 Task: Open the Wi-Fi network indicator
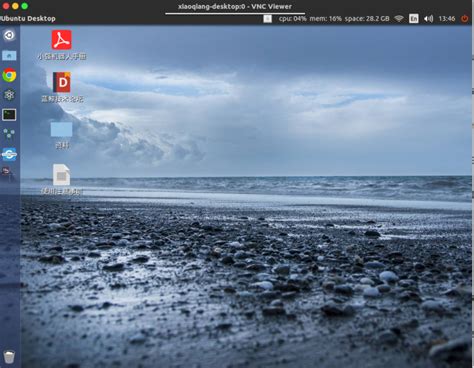(399, 19)
